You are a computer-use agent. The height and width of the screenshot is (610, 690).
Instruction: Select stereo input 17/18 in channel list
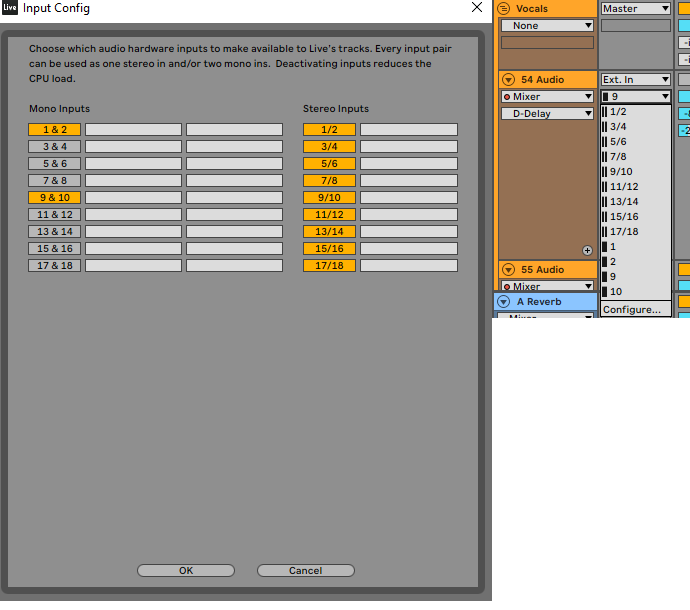[636, 232]
